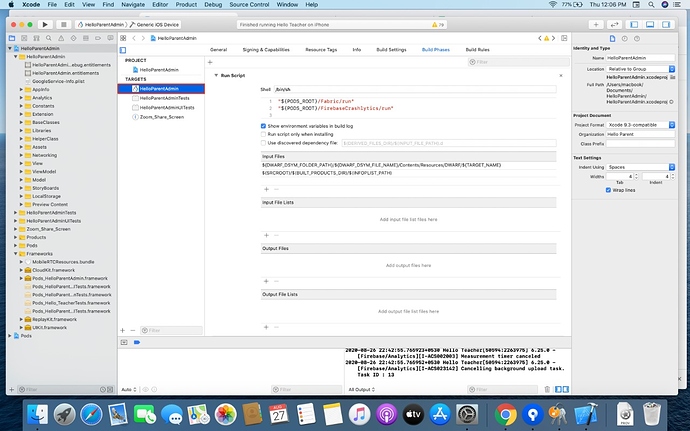
Task: Expand the AppInfo folder
Action: coord(21,90)
